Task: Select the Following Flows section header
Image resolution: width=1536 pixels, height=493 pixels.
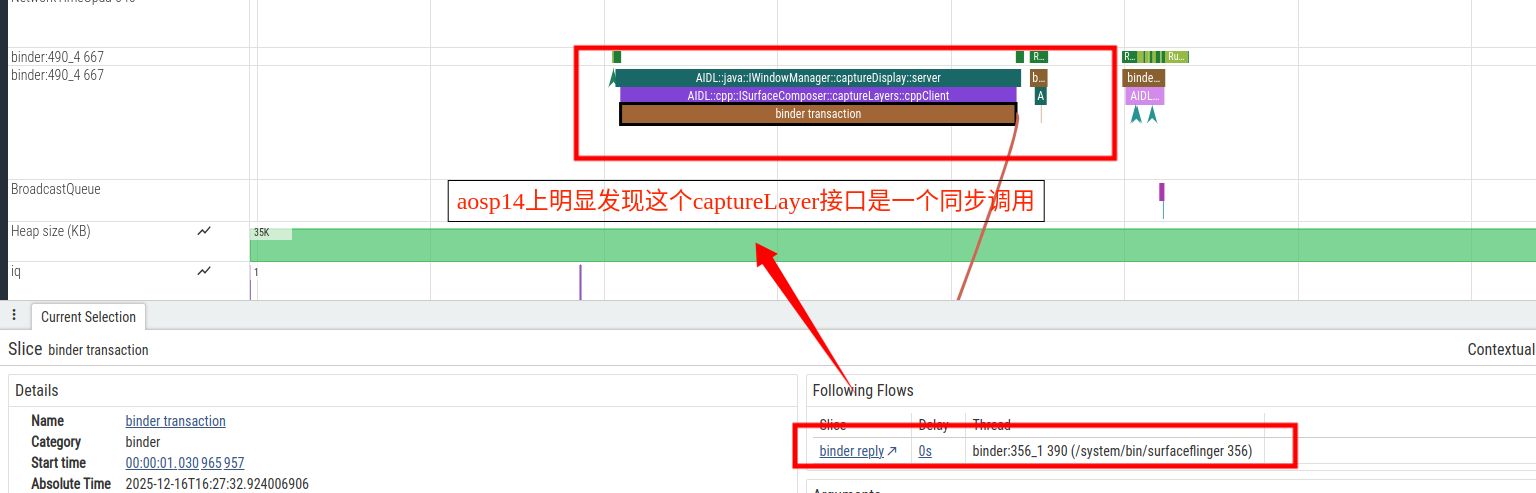Action: click(x=863, y=390)
